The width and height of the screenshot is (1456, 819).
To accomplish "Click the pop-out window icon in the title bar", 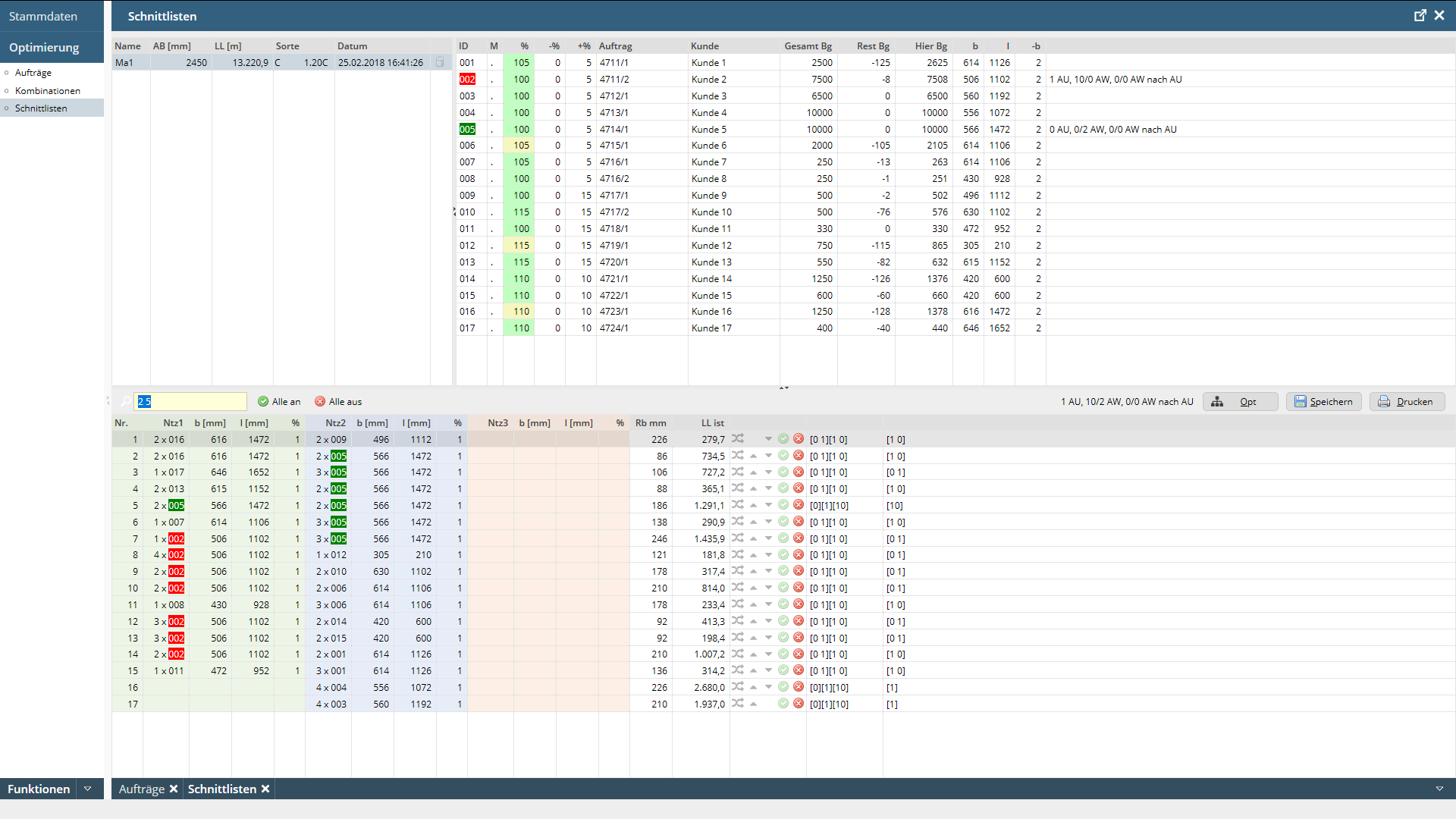I will [x=1420, y=15].
